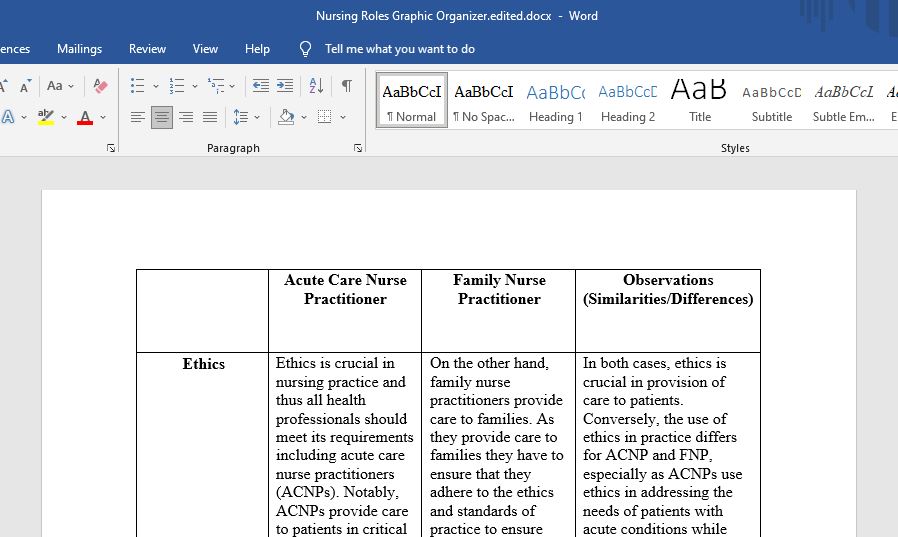Apply the Subtle Emphasis style

pos(844,100)
